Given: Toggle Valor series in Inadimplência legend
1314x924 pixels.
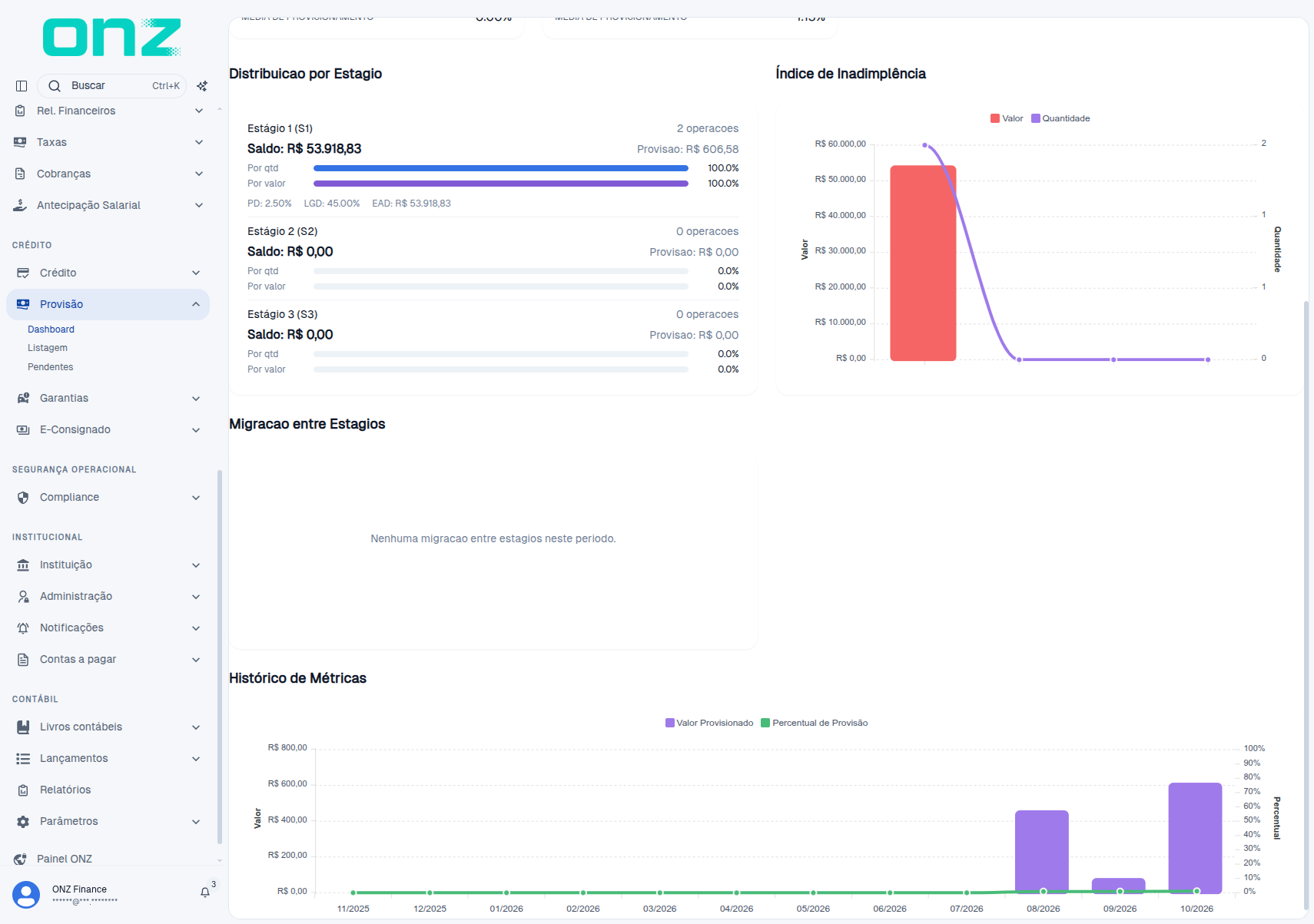Looking at the screenshot, I should [x=1007, y=118].
